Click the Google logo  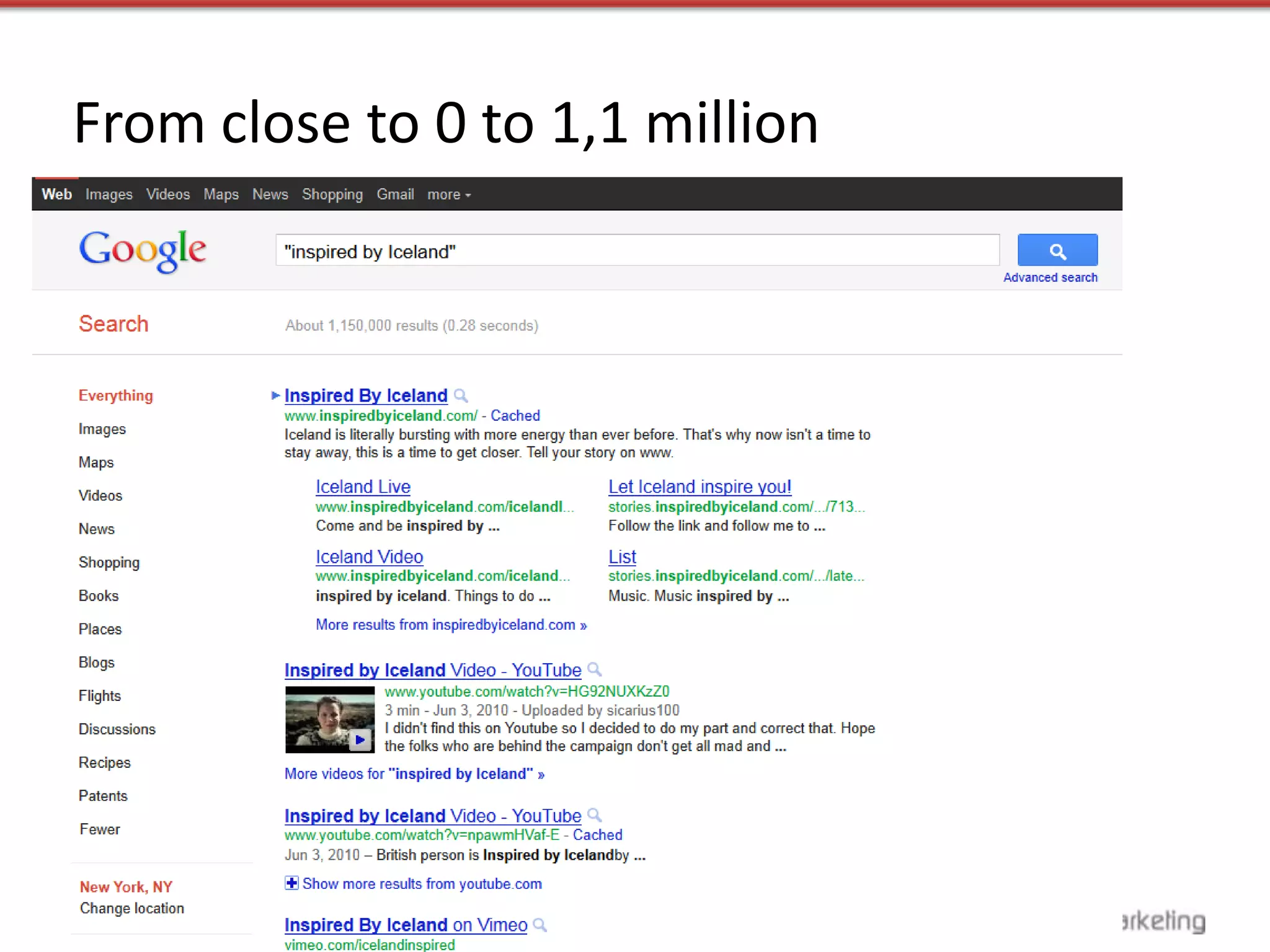pyautogui.click(x=143, y=250)
